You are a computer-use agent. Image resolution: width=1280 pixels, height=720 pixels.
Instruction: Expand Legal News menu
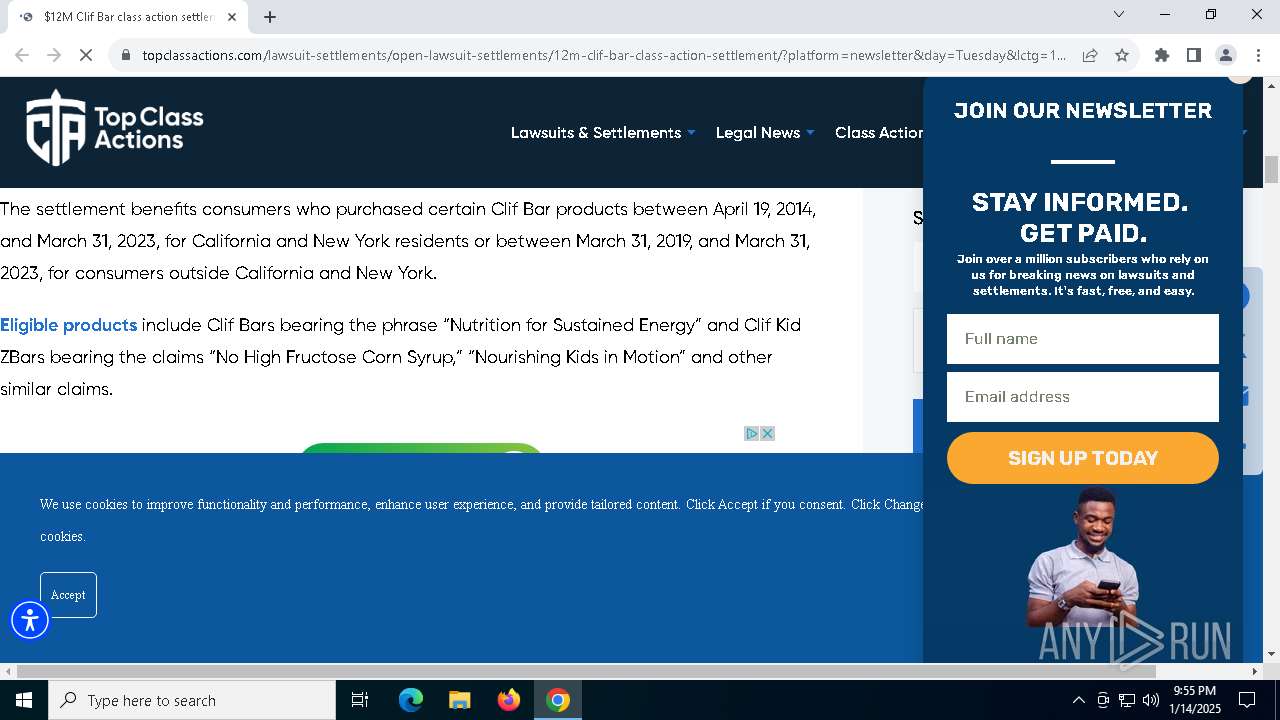click(x=765, y=132)
